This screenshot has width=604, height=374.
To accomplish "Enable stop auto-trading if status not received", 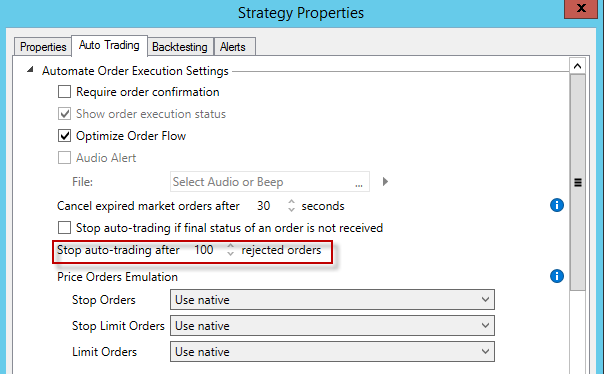I will pyautogui.click(x=64, y=228).
